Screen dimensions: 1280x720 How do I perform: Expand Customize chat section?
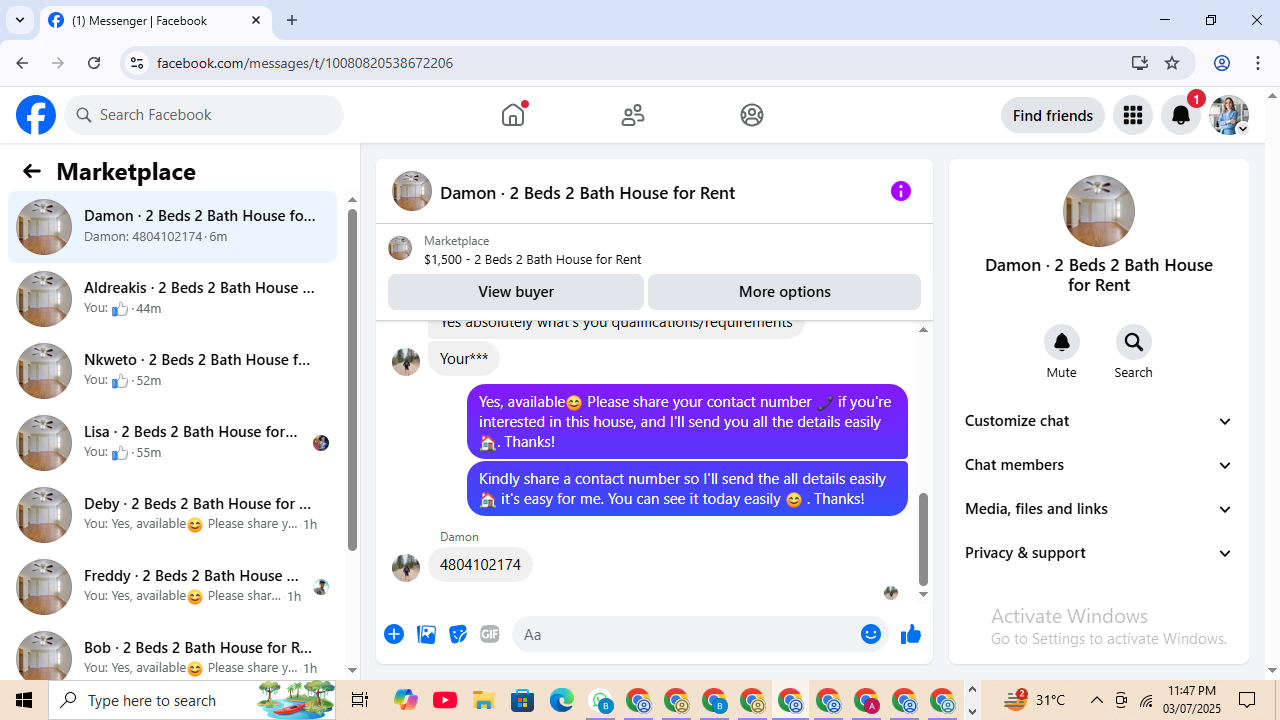pos(1099,421)
